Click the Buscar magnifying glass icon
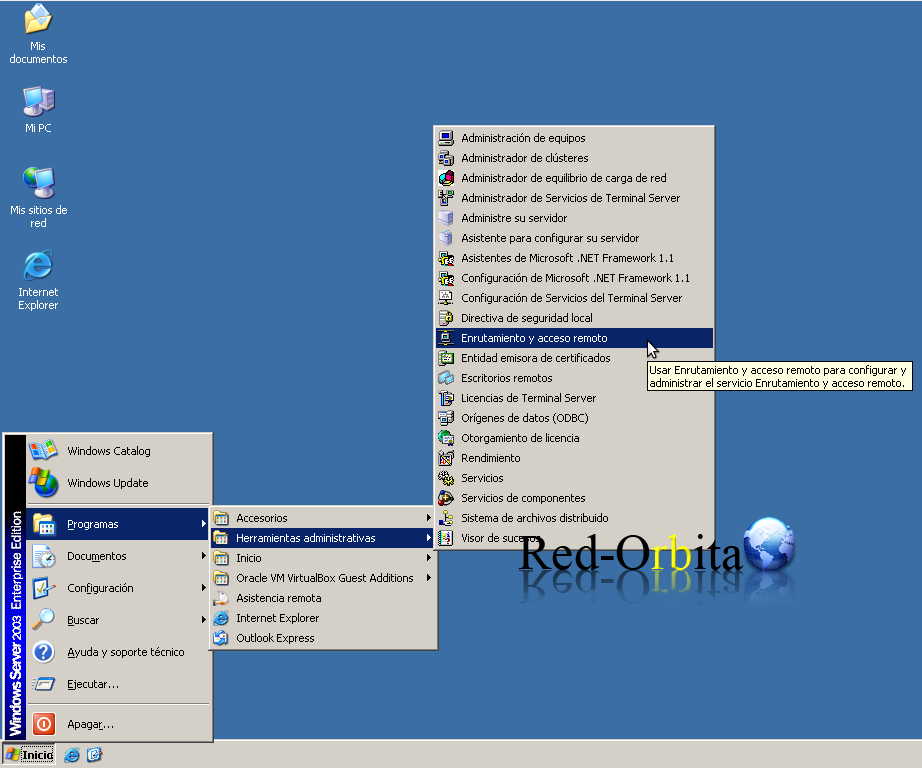 pyautogui.click(x=44, y=620)
